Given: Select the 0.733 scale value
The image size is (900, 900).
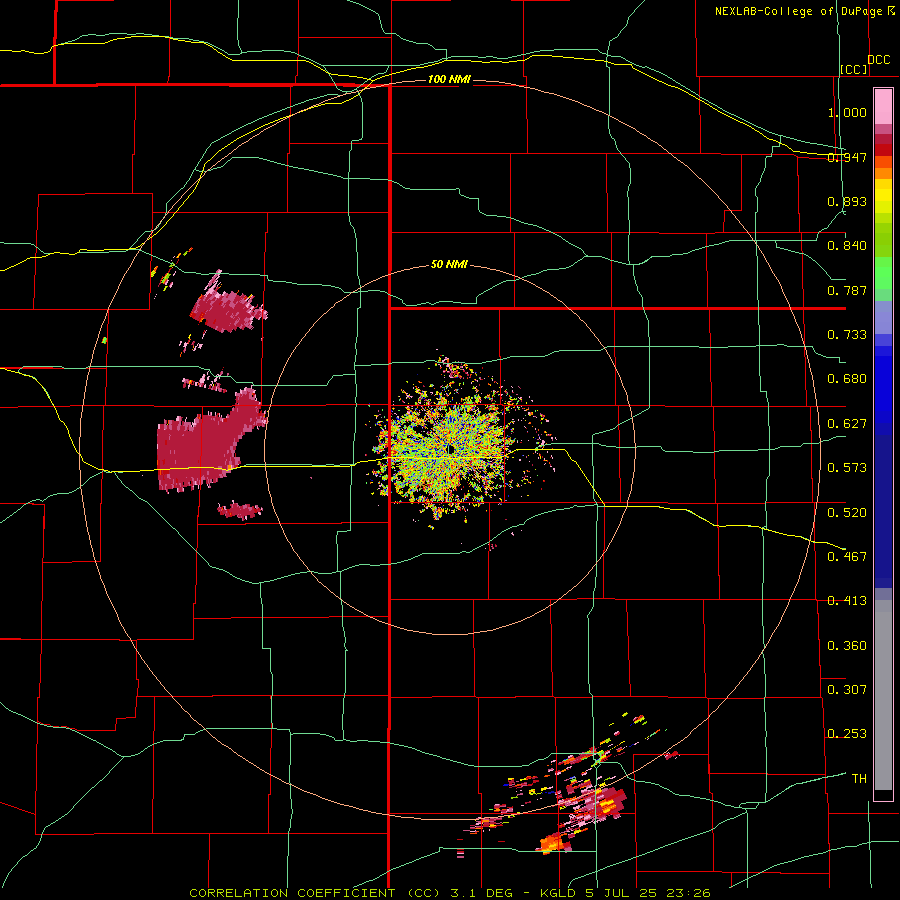Looking at the screenshot, I should click(x=847, y=335).
